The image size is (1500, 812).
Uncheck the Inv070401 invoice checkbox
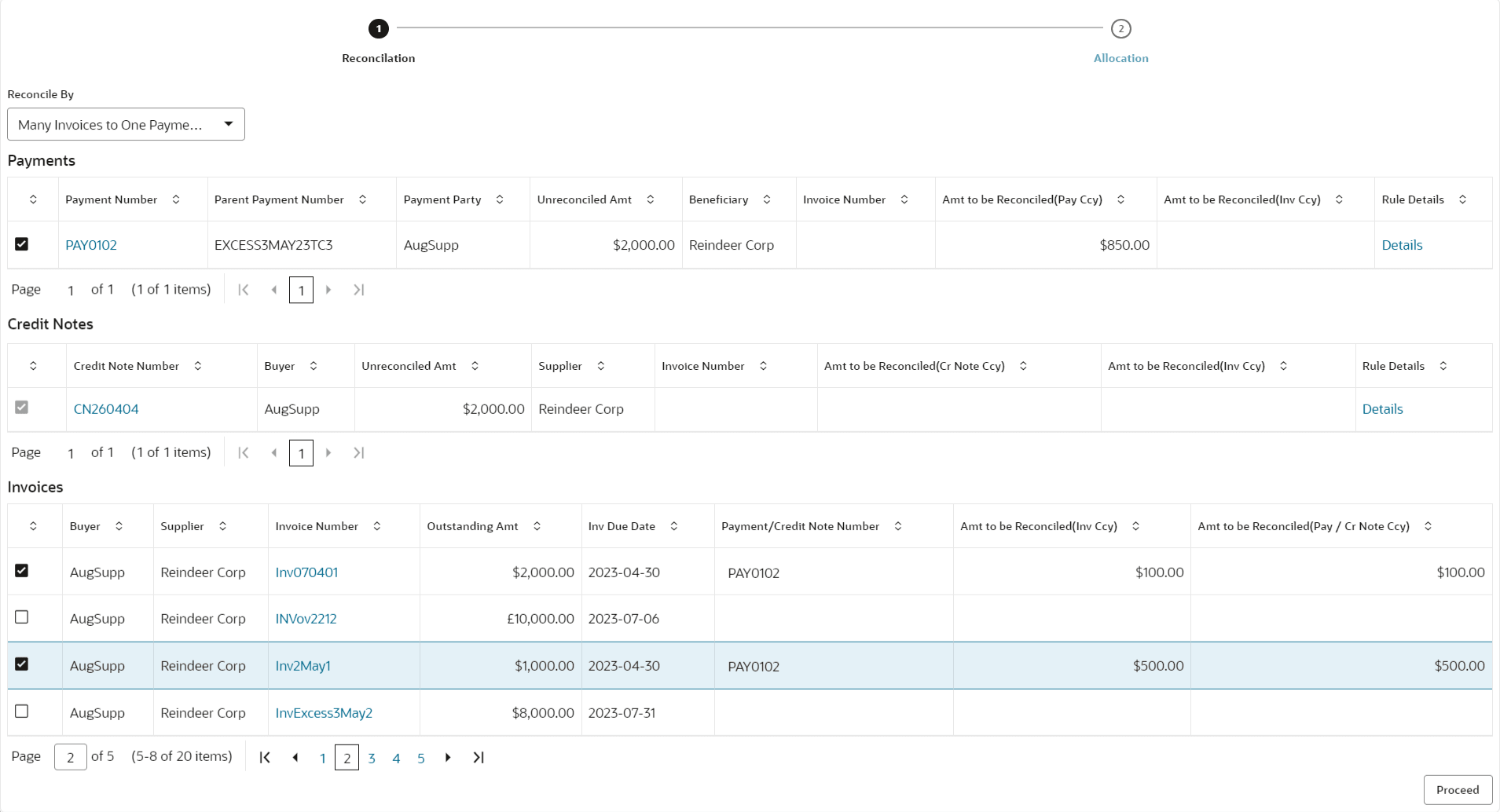pyautogui.click(x=22, y=571)
